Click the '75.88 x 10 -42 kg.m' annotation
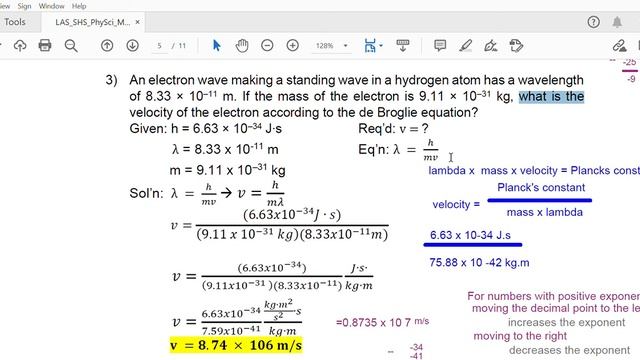 [479, 262]
